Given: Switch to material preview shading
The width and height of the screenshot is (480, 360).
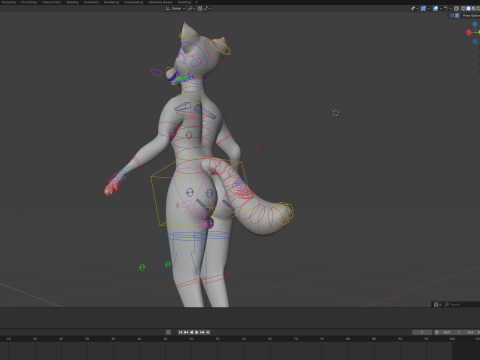Looking at the screenshot, I should 474,8.
